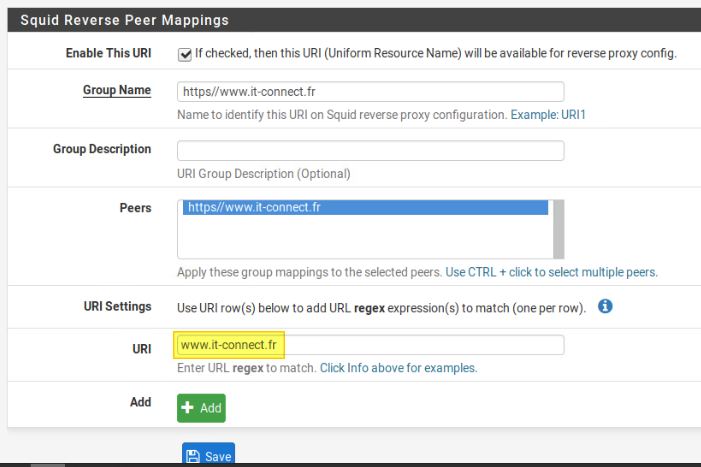Click 'Use CTRL + click to select multiple peers'

coord(551,272)
